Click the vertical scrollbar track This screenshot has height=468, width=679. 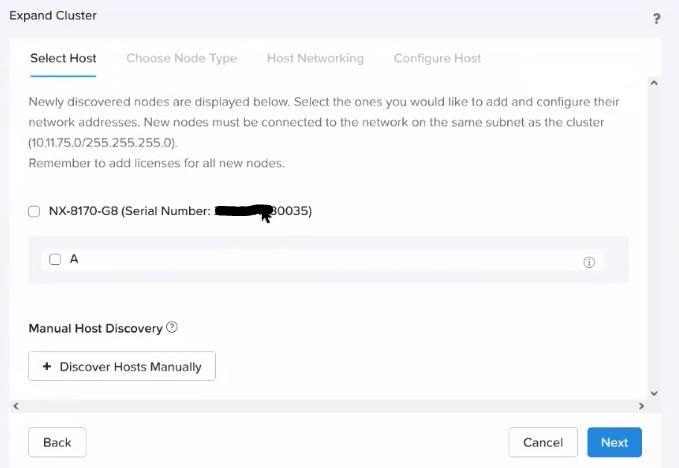pos(654,240)
